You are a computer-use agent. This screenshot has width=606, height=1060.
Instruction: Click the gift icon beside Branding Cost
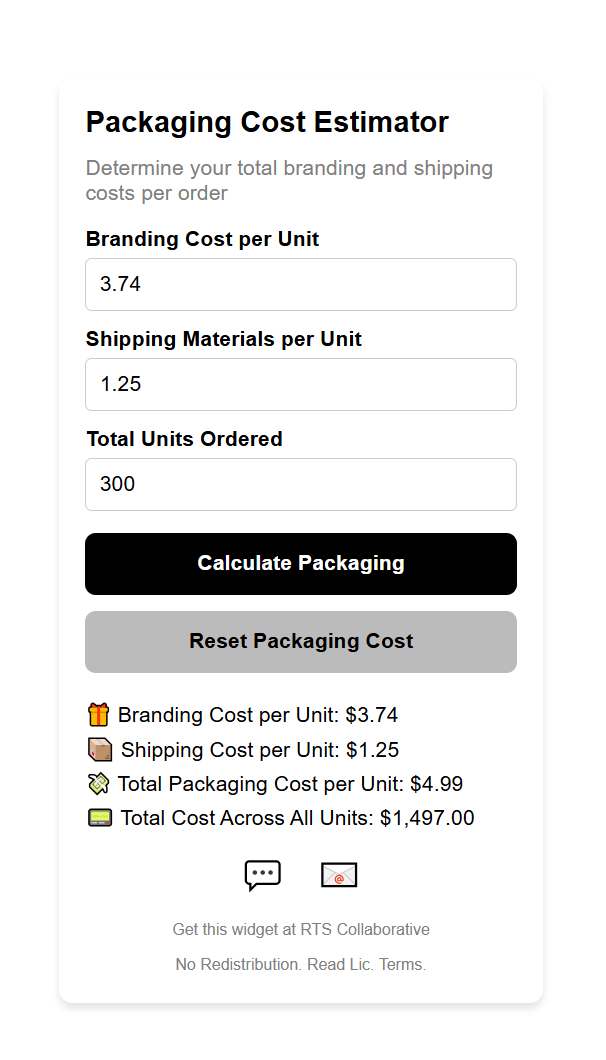click(x=97, y=714)
